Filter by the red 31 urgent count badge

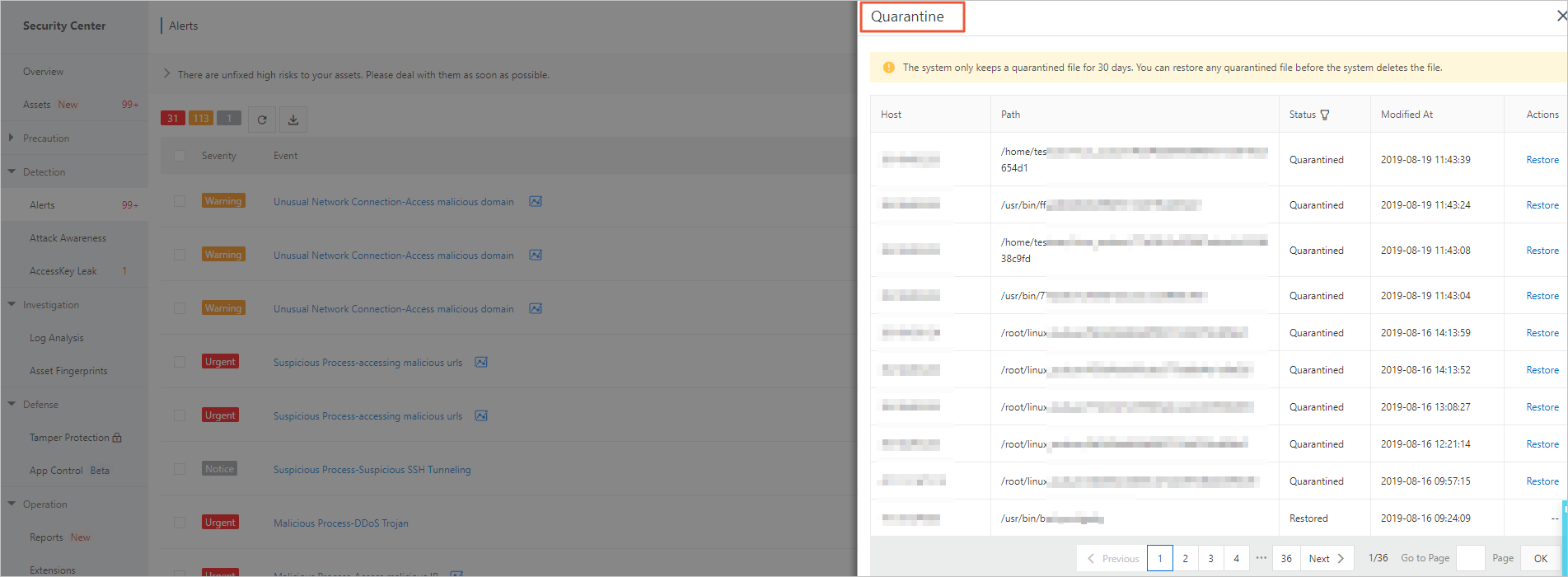pos(172,119)
